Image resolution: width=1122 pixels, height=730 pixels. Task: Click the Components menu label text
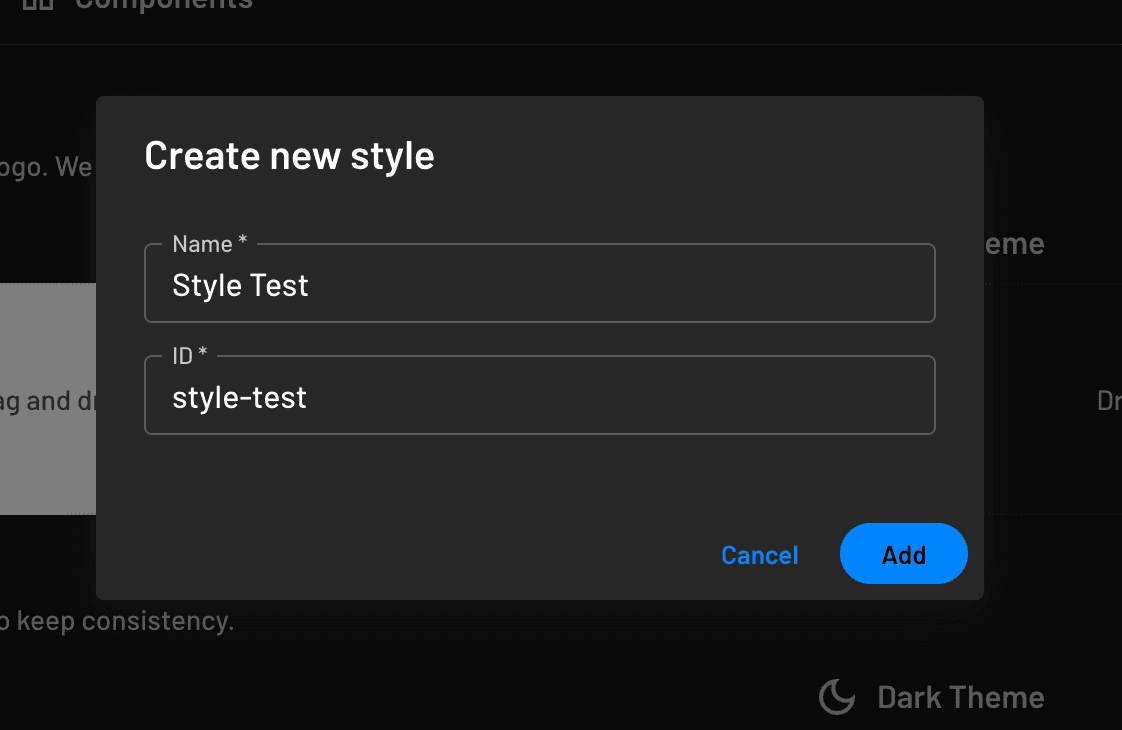(x=163, y=5)
